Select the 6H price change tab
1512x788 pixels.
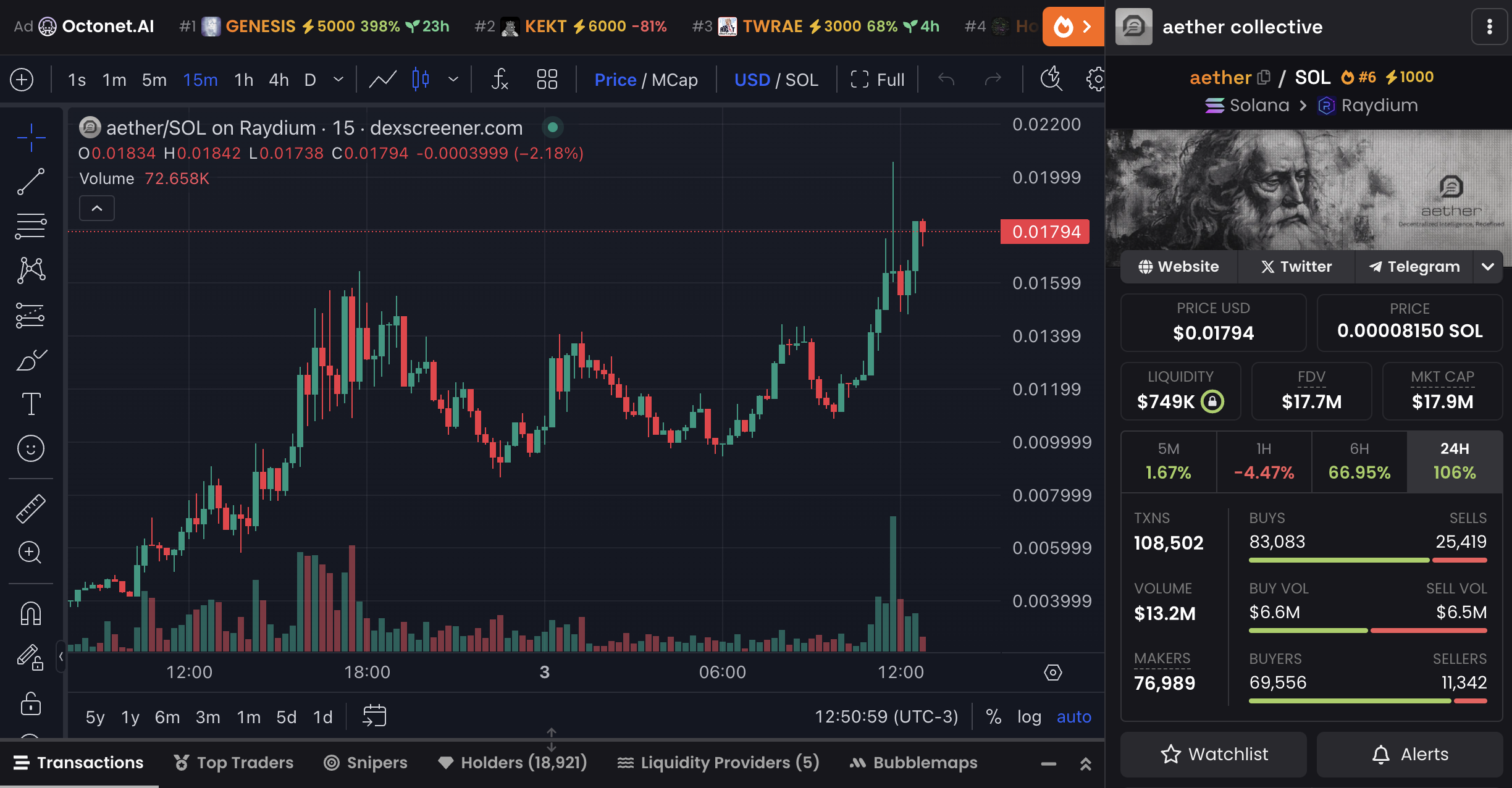point(1359,461)
